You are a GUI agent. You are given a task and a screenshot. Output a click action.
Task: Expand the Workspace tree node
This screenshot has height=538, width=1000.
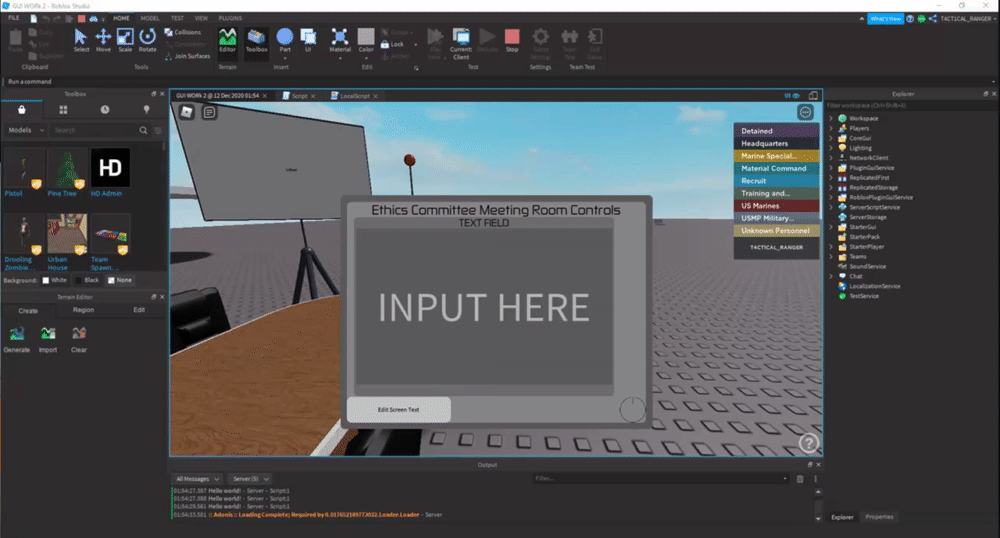830,119
